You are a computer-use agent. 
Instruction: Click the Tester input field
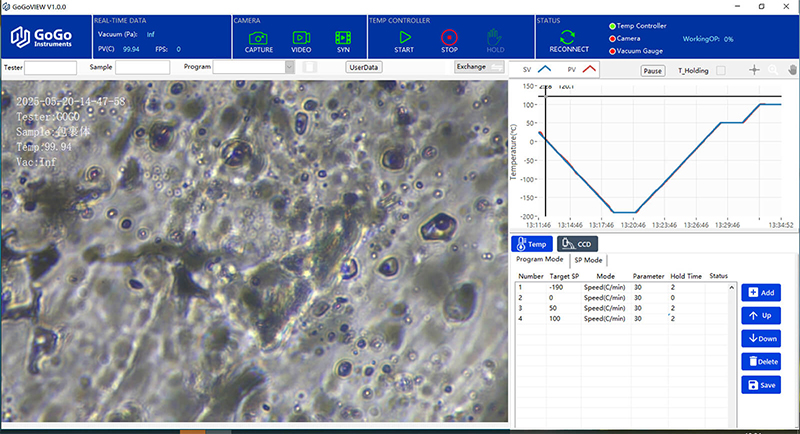(x=50, y=67)
